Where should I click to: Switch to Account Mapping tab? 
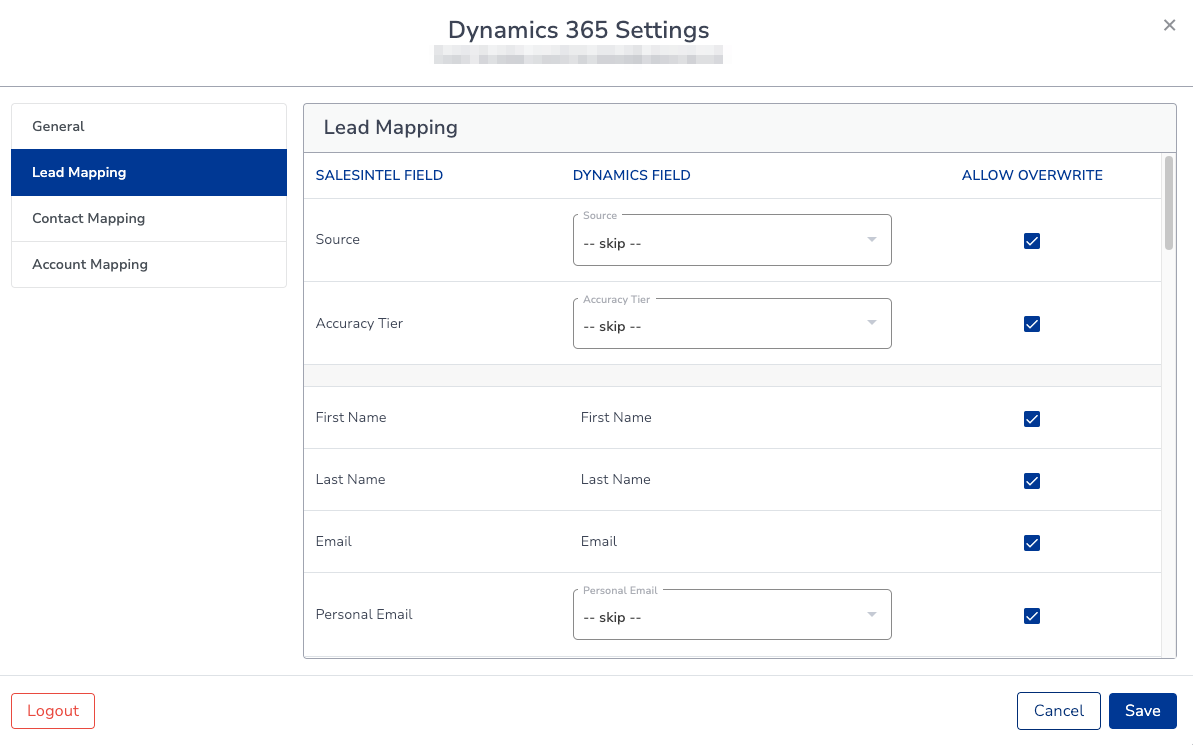(x=149, y=265)
